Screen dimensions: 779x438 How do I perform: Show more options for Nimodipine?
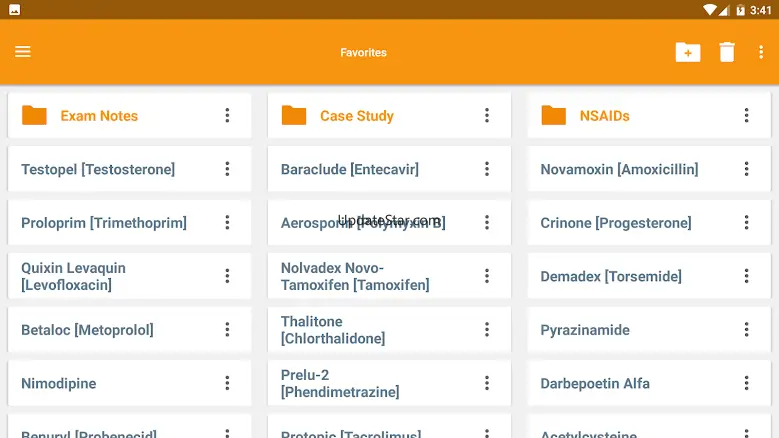[x=227, y=383]
